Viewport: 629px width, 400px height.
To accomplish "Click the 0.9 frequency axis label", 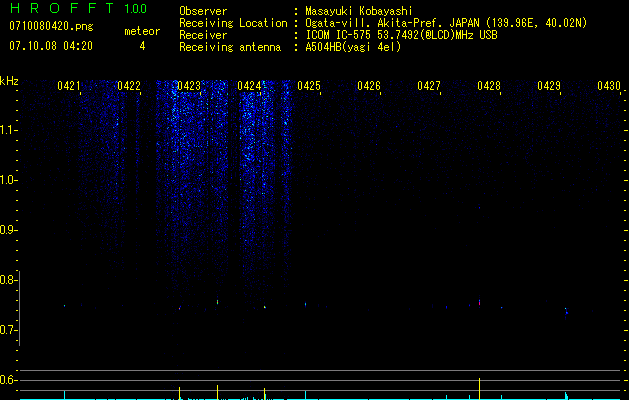I will click(x=7, y=230).
